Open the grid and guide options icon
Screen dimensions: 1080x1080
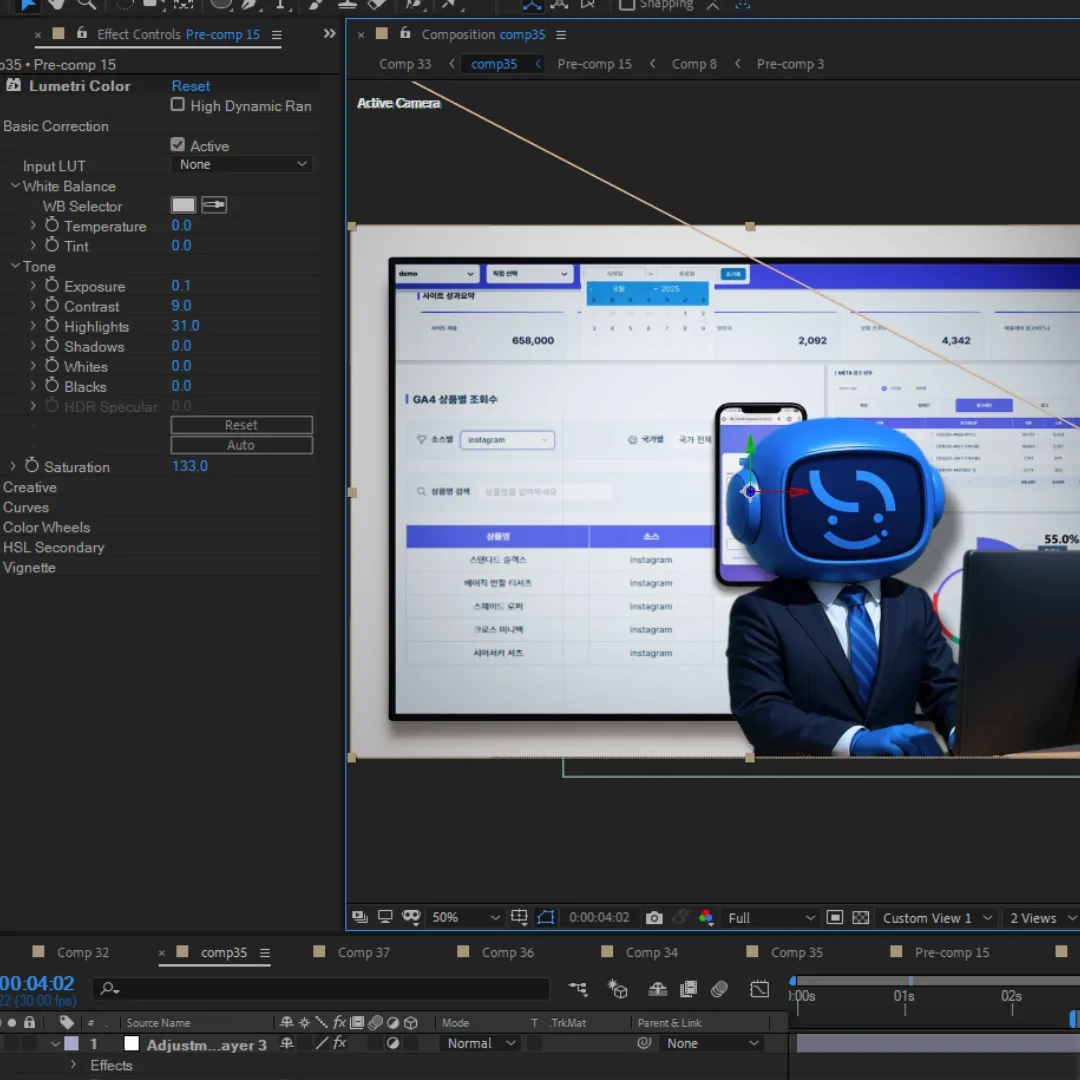pyautogui.click(x=519, y=917)
